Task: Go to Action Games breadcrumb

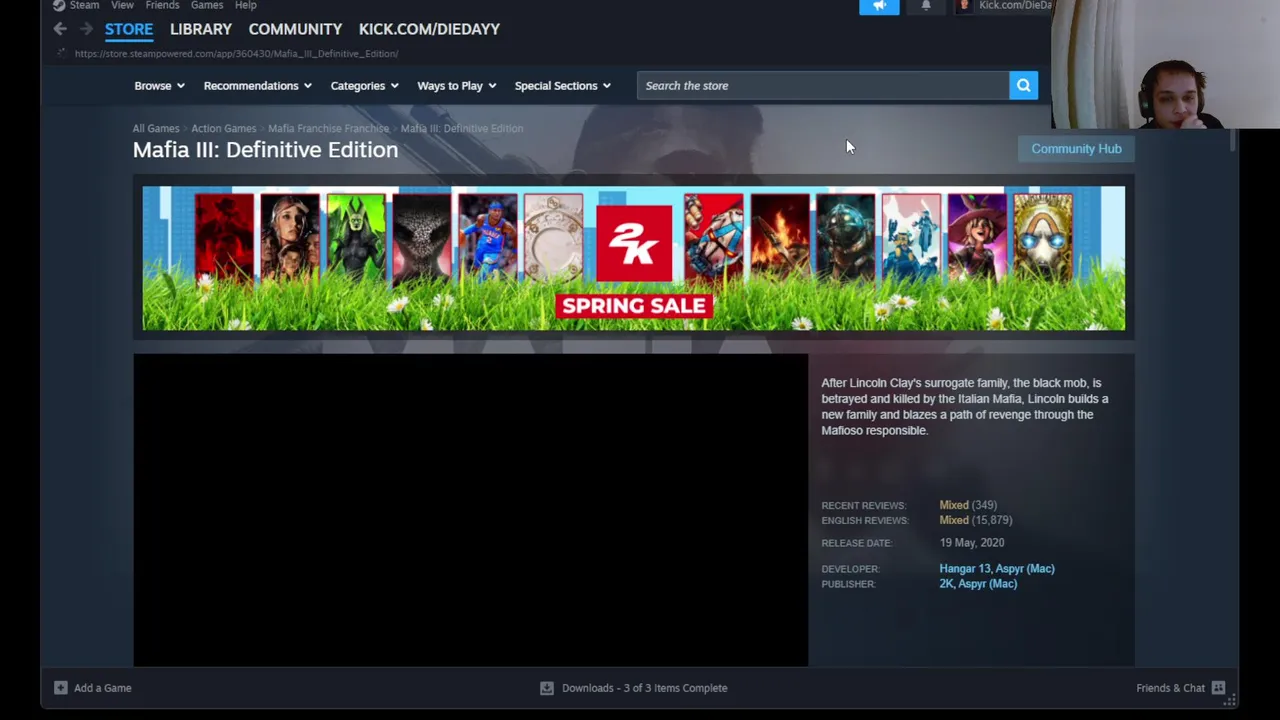Action: point(223,128)
